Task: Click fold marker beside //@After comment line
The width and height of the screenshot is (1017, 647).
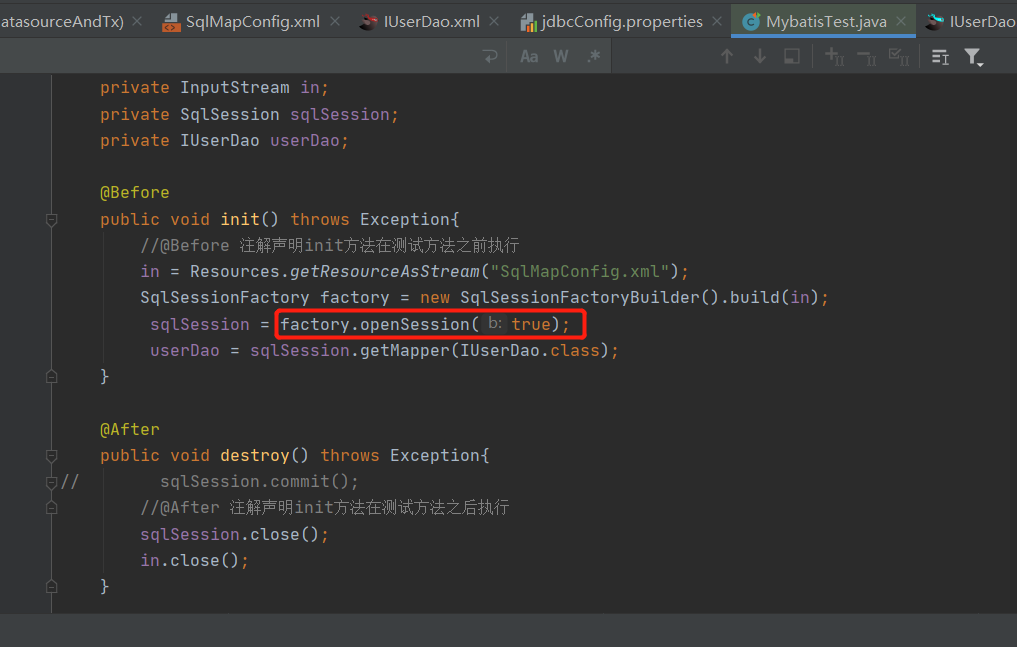Action: 52,508
